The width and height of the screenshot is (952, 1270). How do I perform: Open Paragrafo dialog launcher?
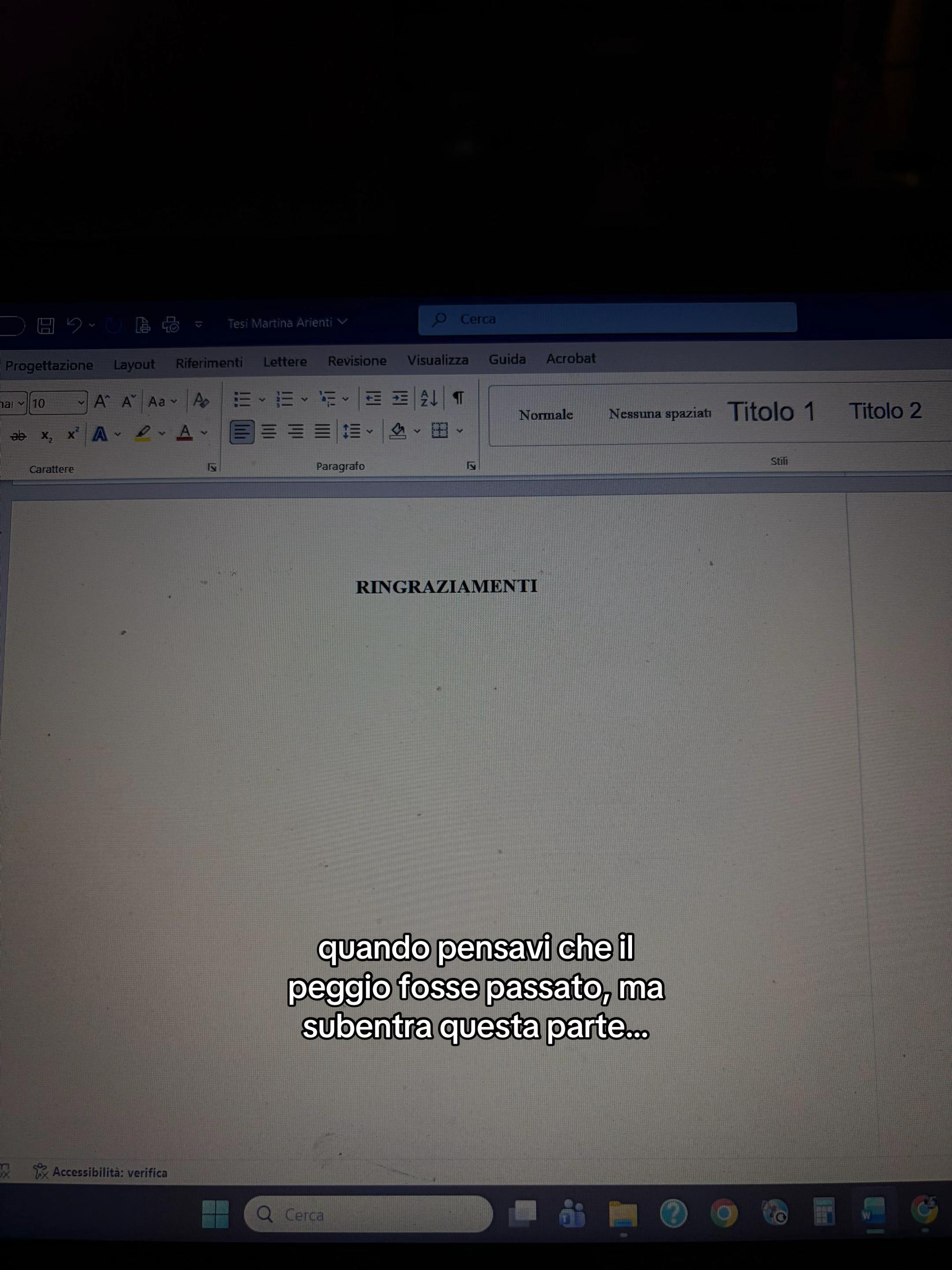tap(471, 466)
